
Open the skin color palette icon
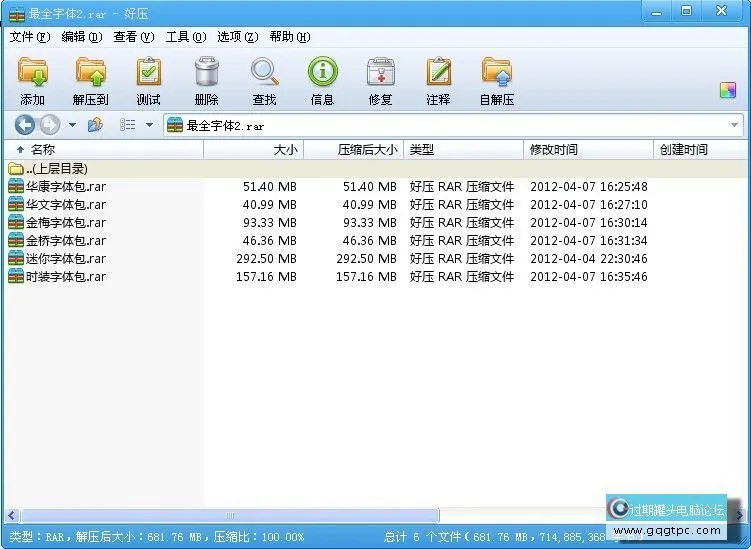coord(728,90)
